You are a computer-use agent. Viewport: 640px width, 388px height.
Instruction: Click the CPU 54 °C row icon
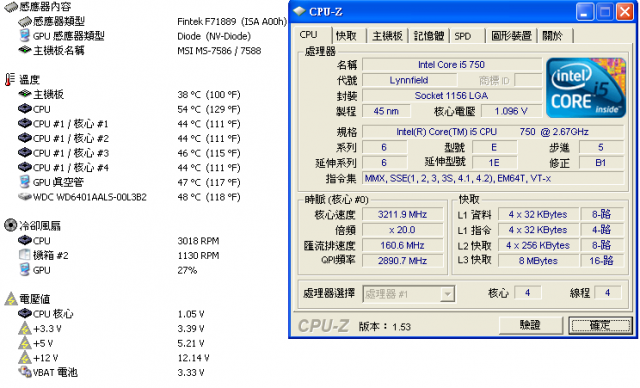point(25,109)
